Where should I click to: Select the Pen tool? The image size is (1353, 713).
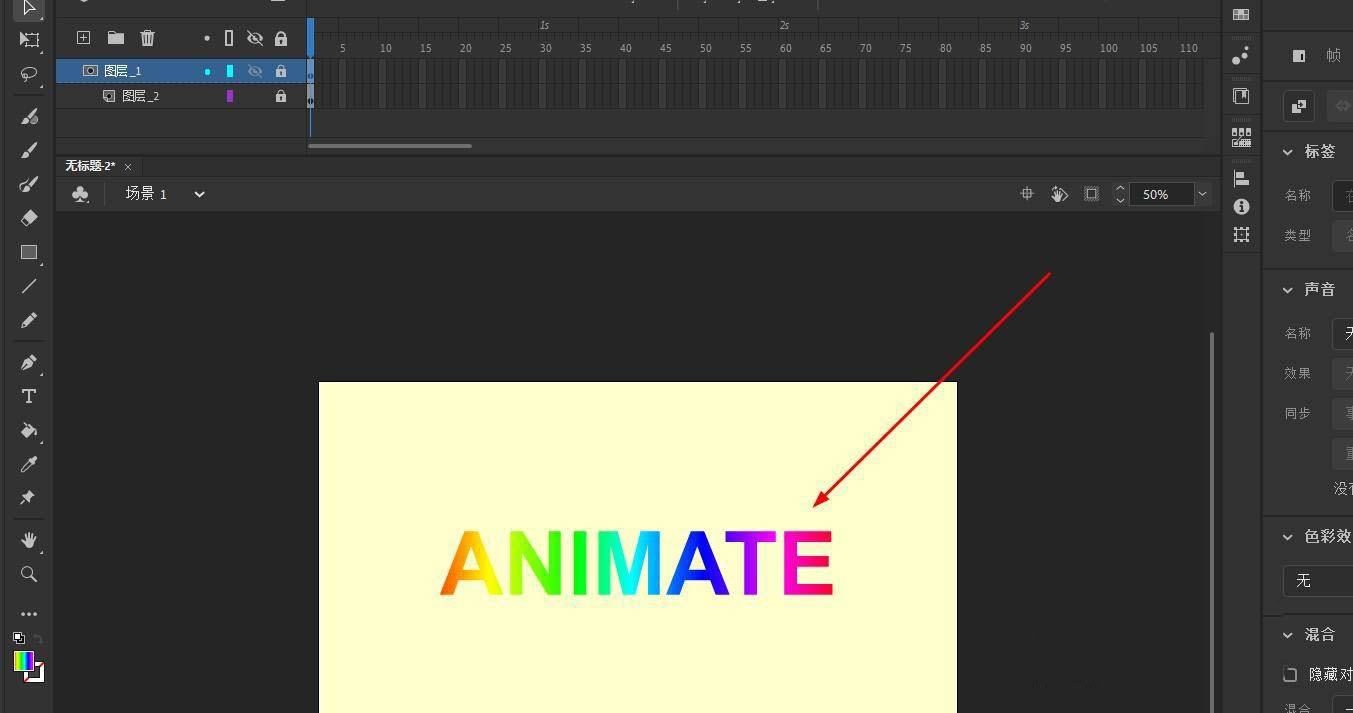29,362
